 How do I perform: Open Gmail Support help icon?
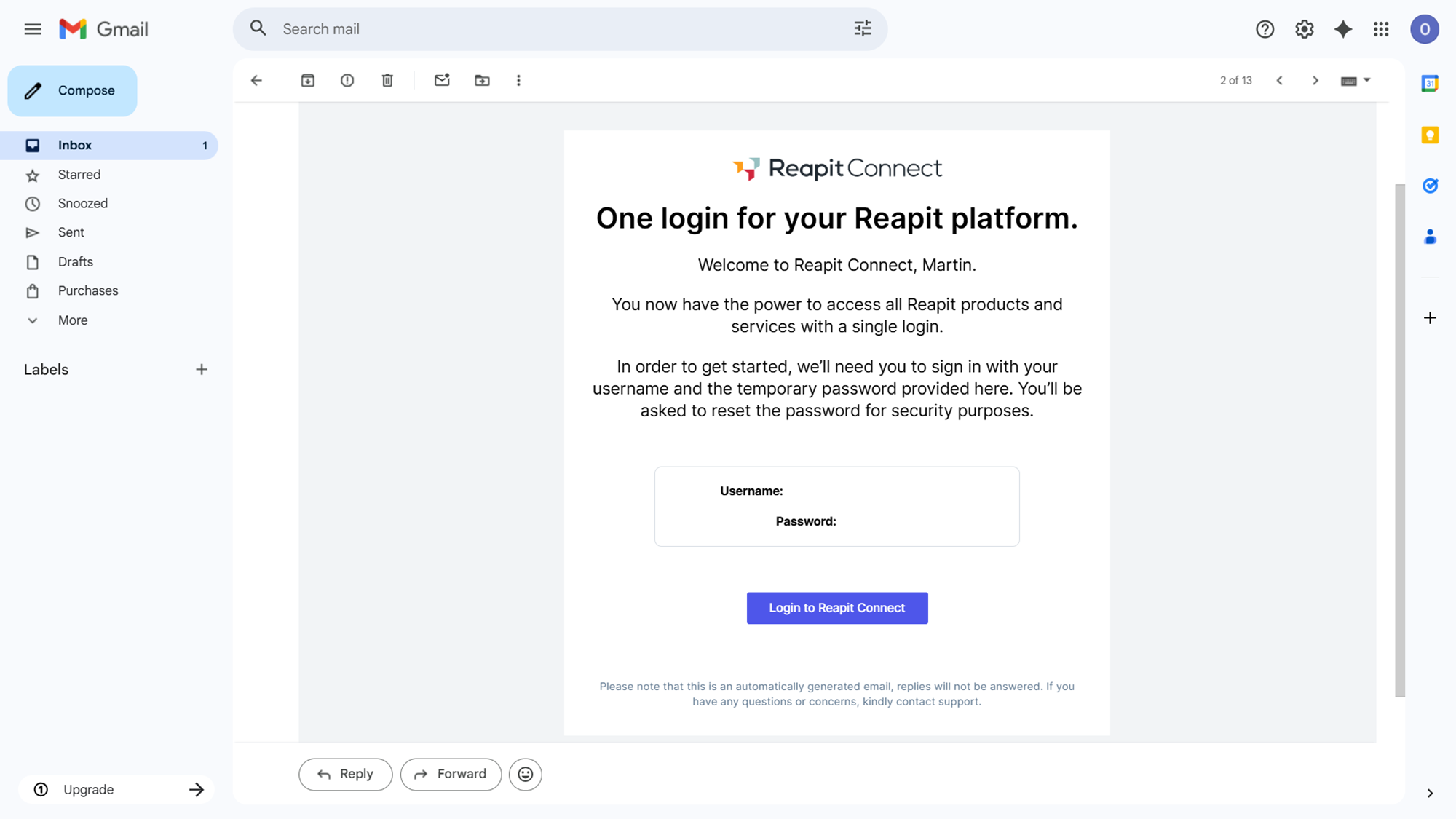pos(1265,29)
